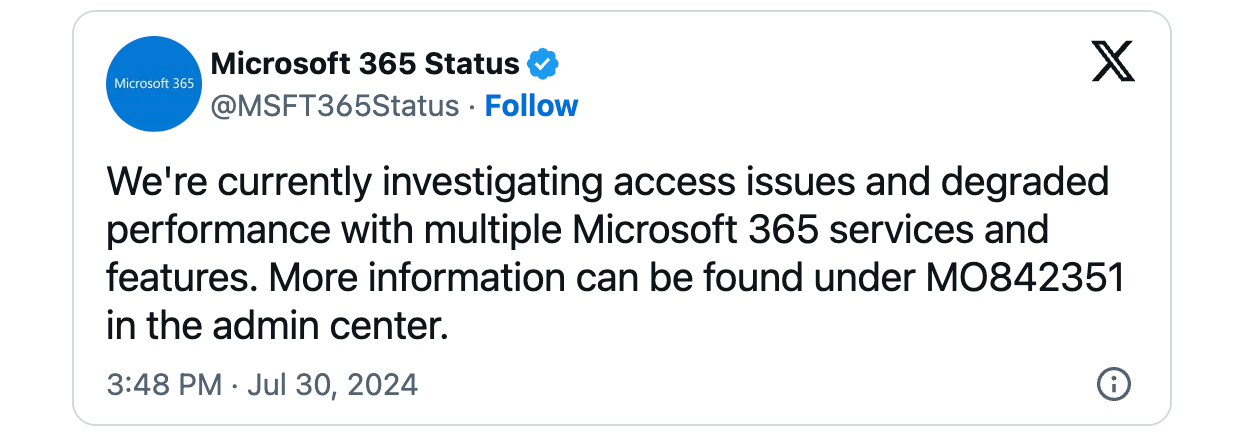Click the Jul 30, 2024 date
1240x432 pixels.
click(x=330, y=384)
